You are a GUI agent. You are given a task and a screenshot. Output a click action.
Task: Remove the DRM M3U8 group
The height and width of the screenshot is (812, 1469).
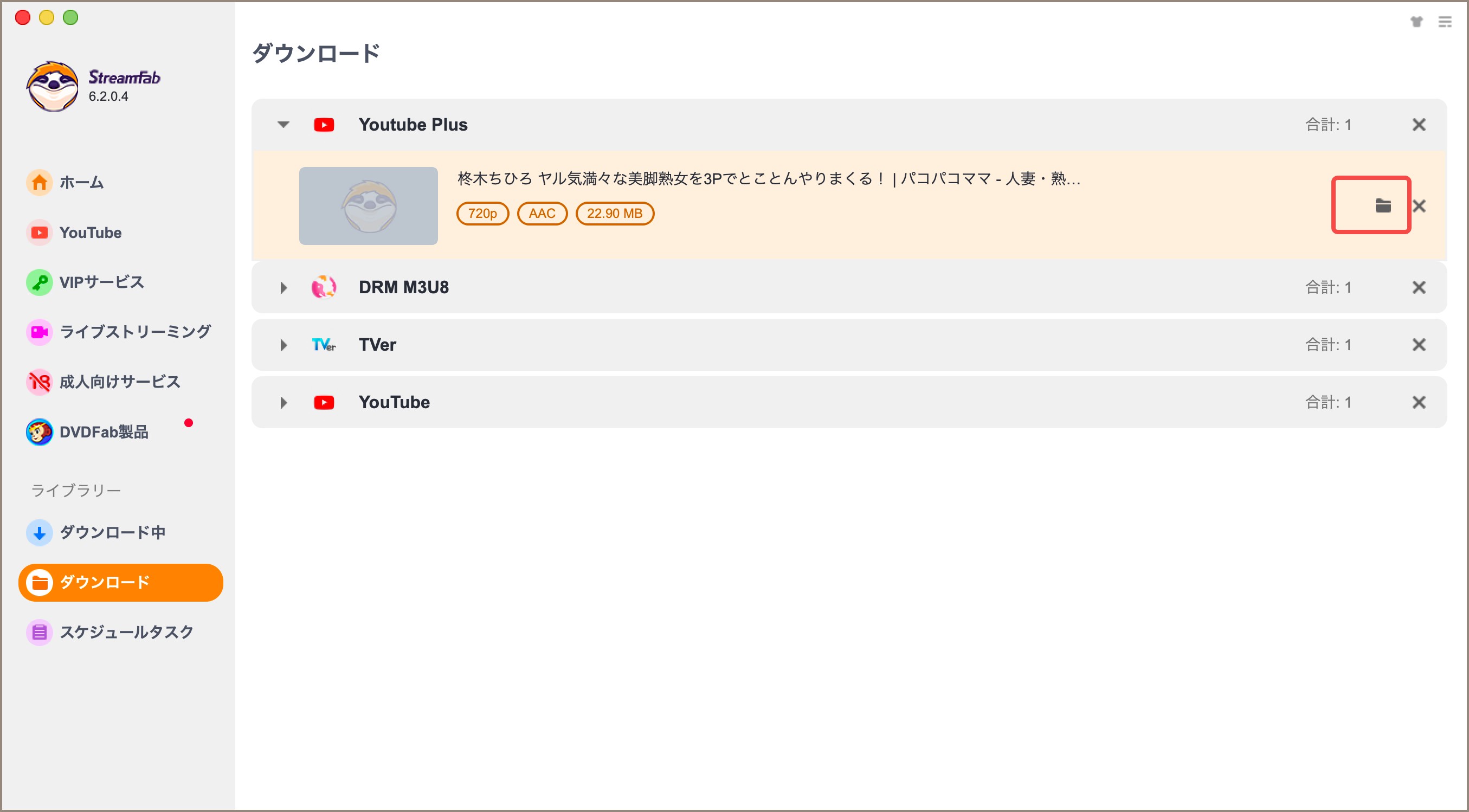[x=1419, y=287]
